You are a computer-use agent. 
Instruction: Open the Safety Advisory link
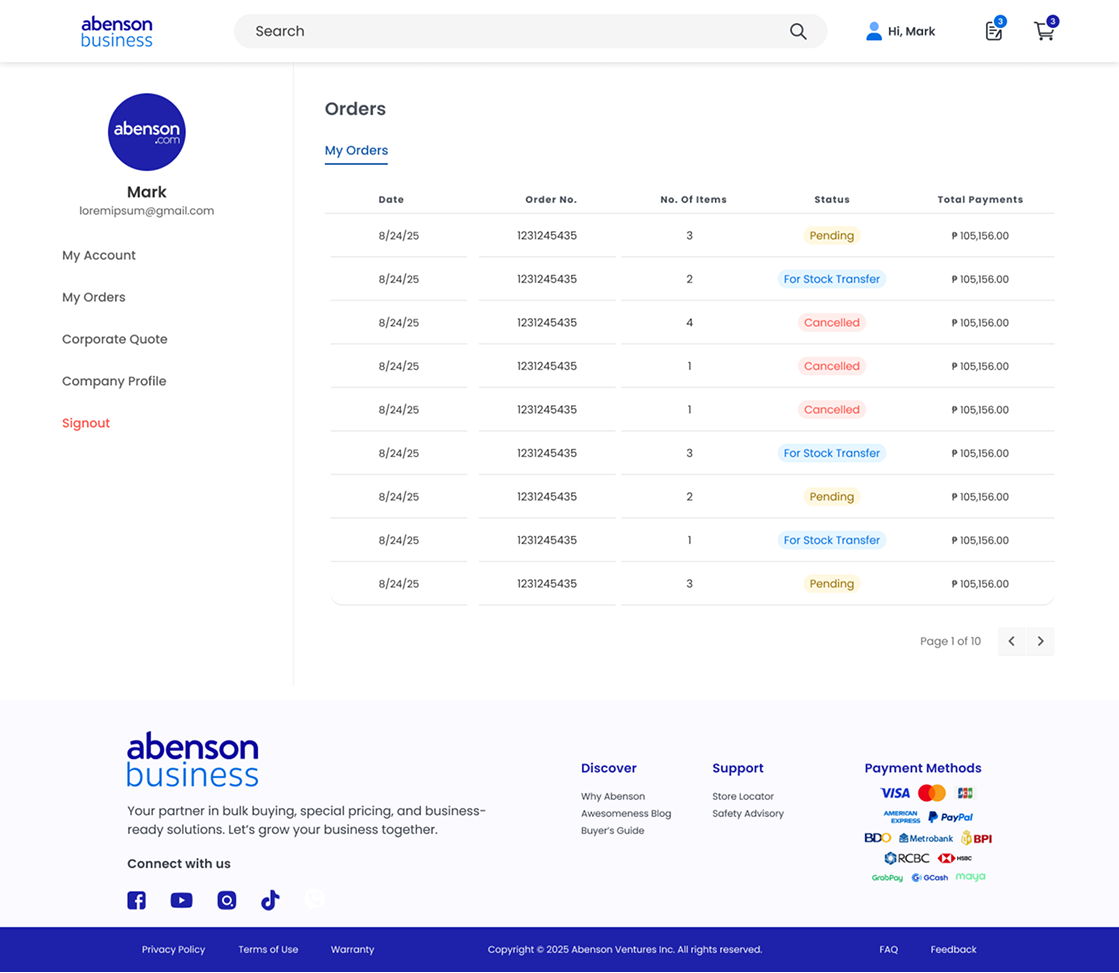[x=748, y=814]
